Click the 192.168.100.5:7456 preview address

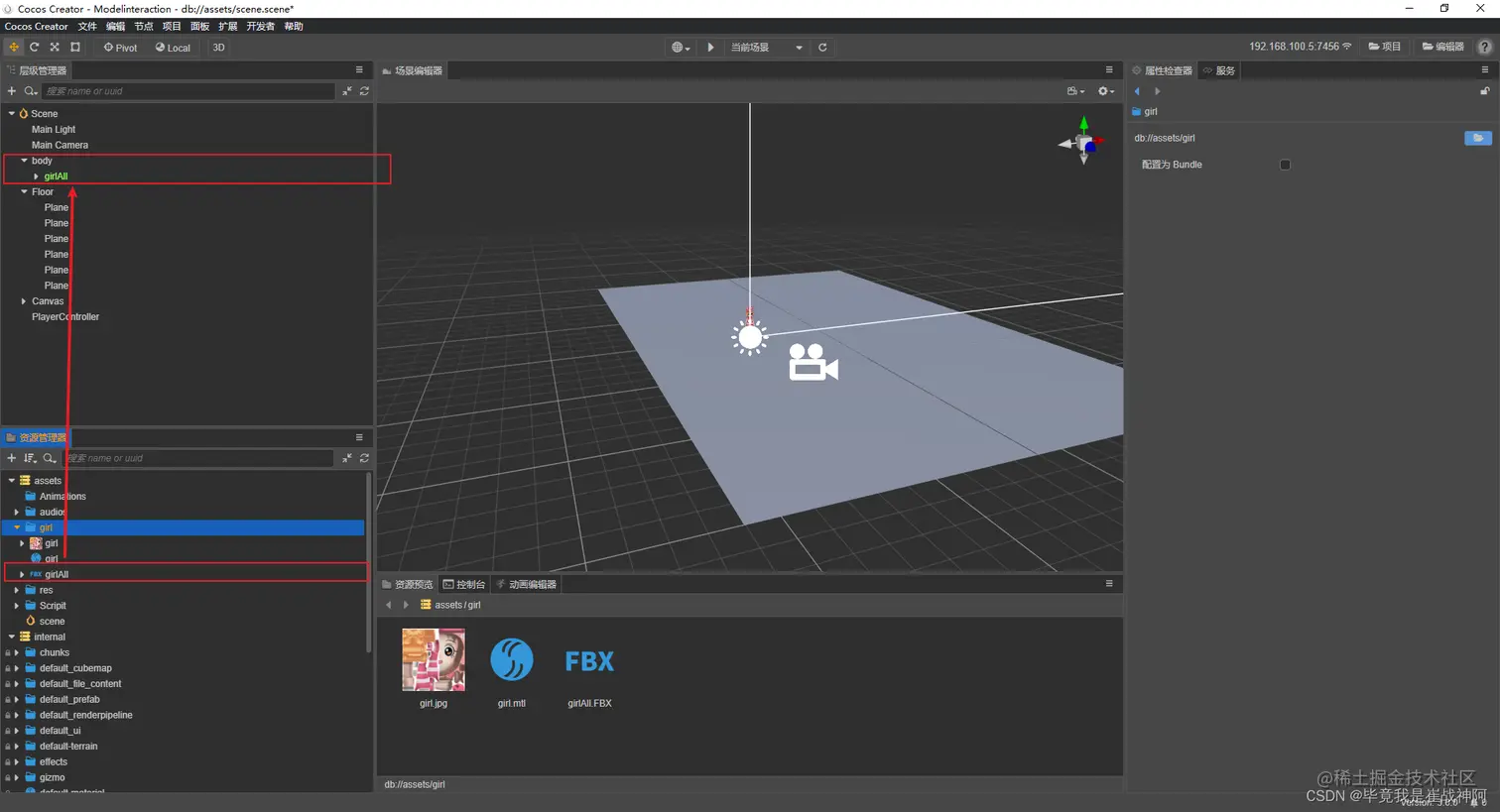click(x=1300, y=47)
